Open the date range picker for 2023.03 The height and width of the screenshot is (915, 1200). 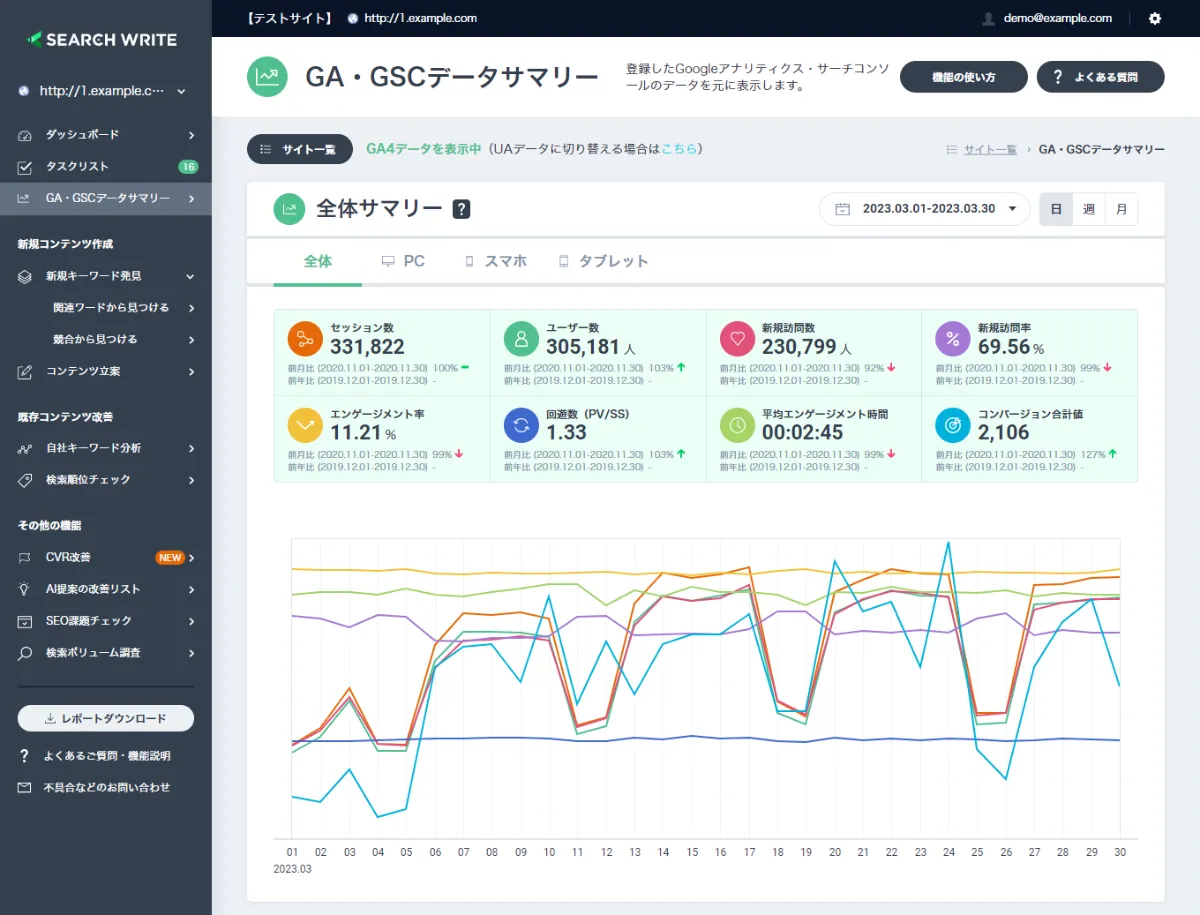tap(924, 209)
